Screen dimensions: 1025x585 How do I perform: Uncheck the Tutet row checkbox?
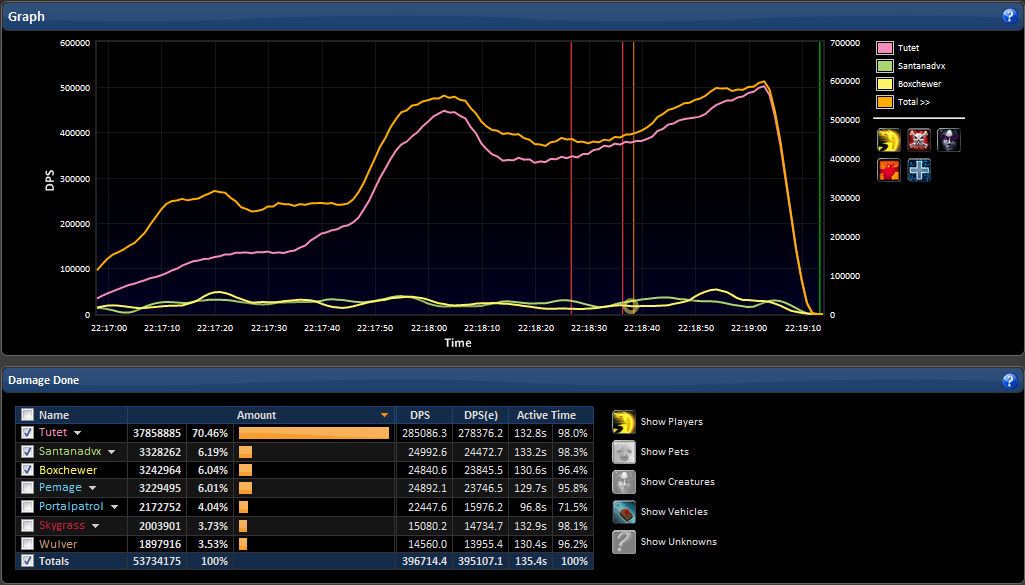27,433
